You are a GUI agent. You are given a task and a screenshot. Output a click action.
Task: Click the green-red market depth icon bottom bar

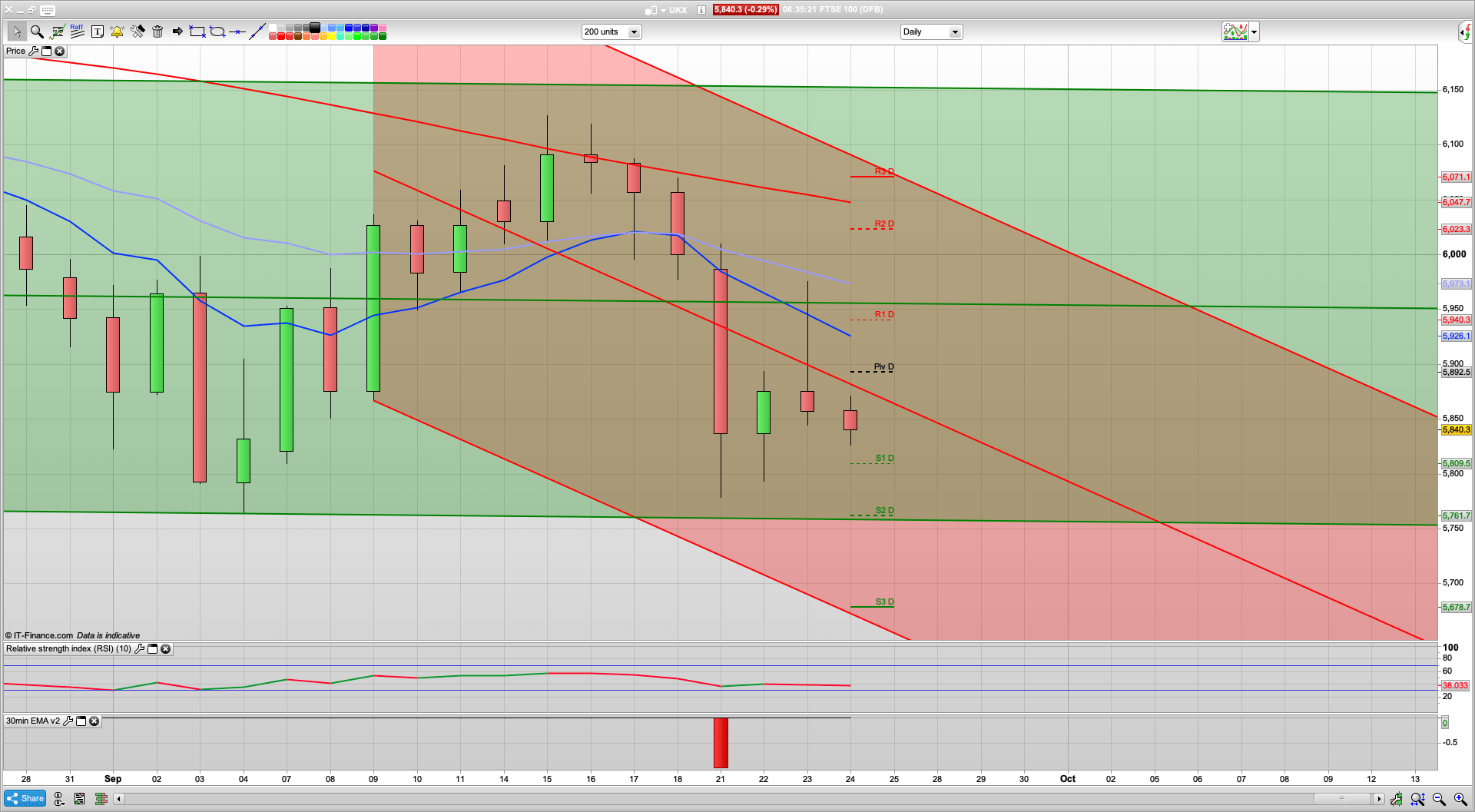click(x=101, y=798)
